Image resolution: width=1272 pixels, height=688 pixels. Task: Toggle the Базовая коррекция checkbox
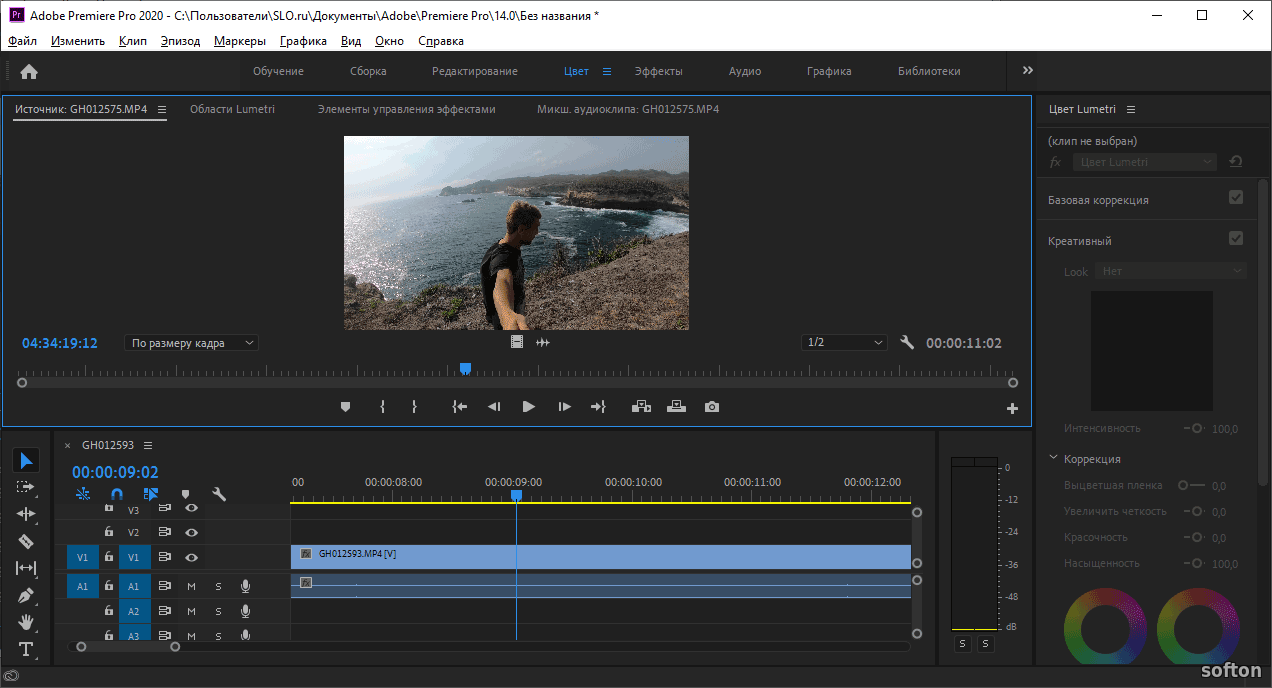coord(1236,198)
